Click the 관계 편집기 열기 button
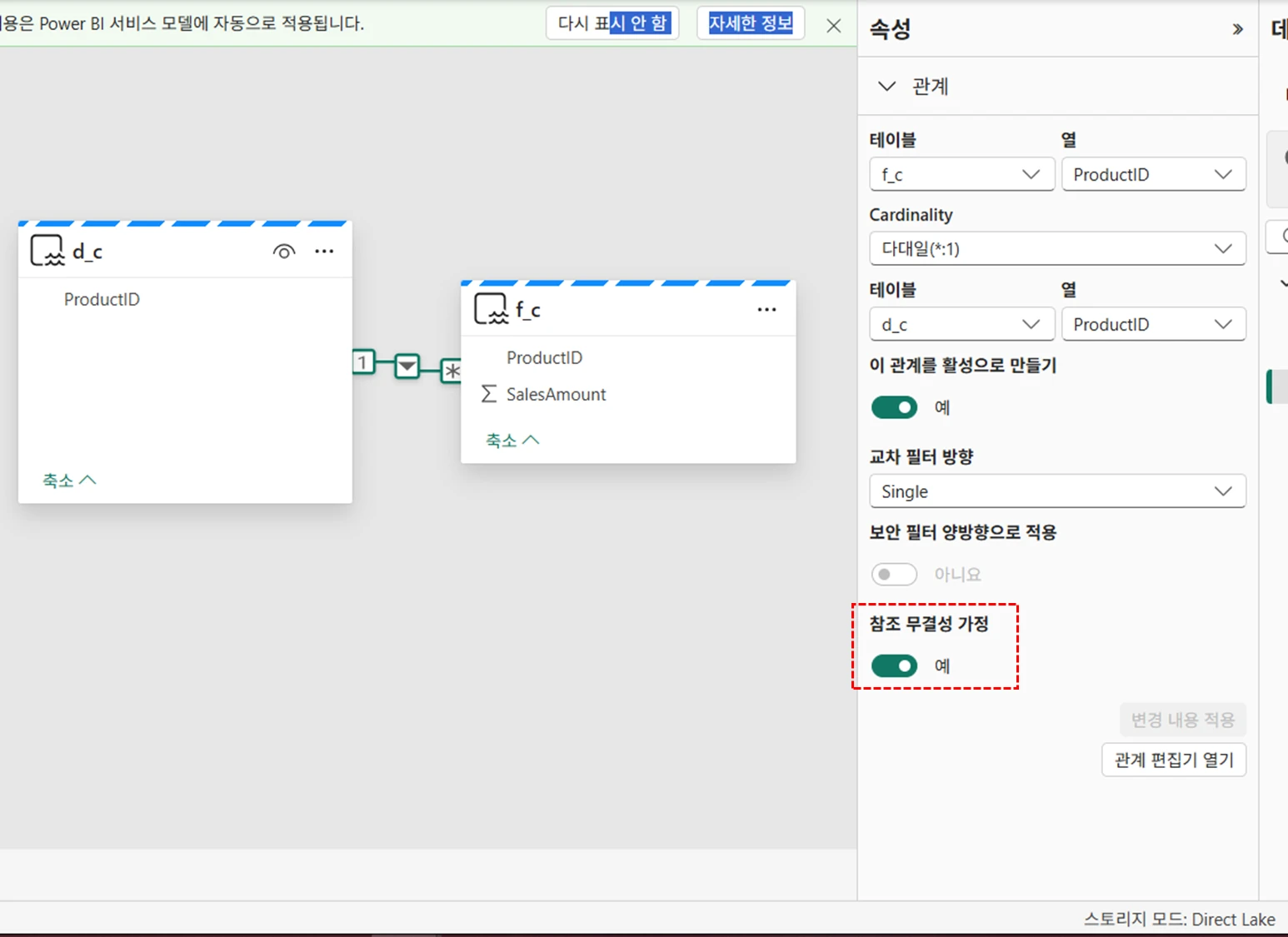 [1173, 760]
